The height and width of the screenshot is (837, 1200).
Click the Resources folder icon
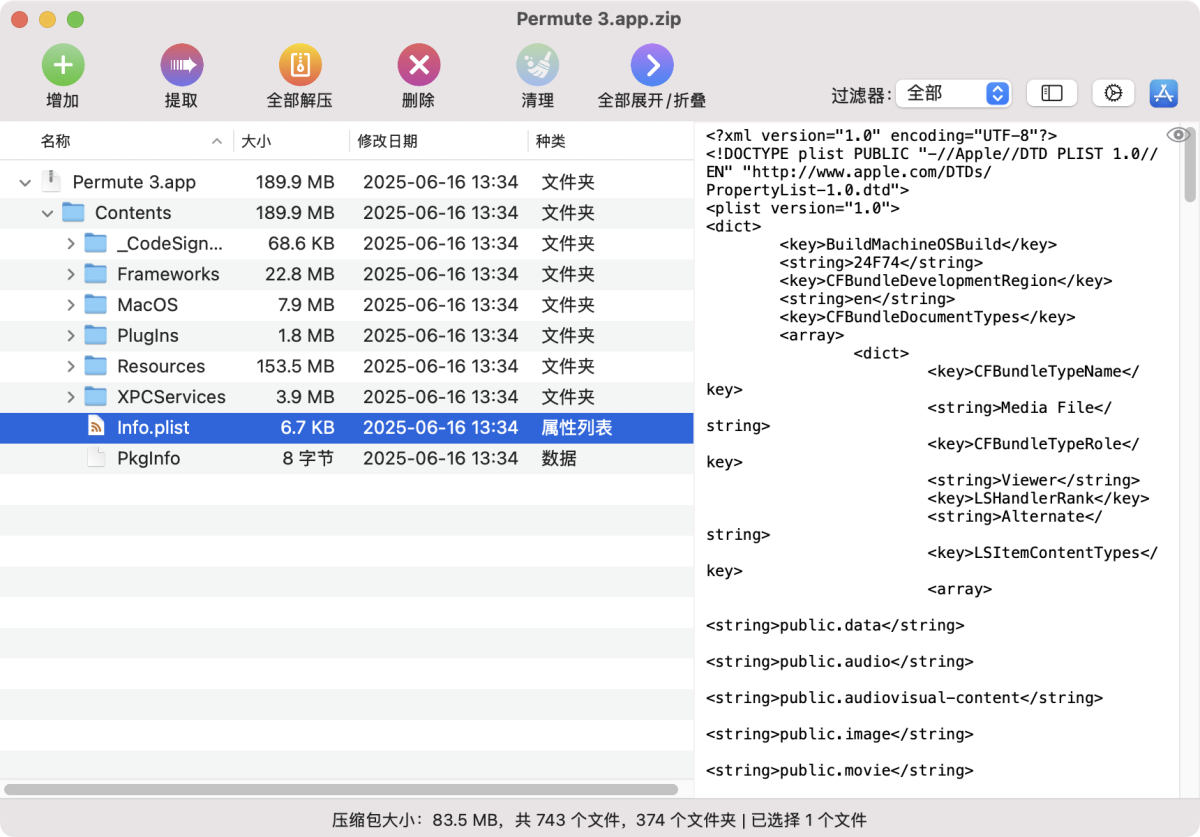95,365
